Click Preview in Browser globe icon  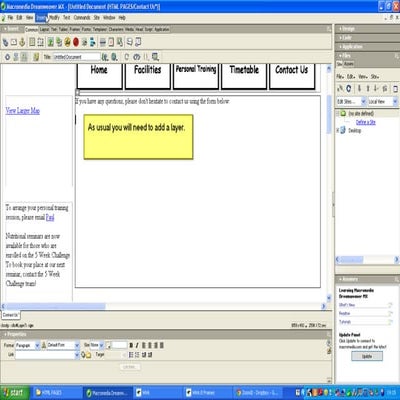coord(114,57)
